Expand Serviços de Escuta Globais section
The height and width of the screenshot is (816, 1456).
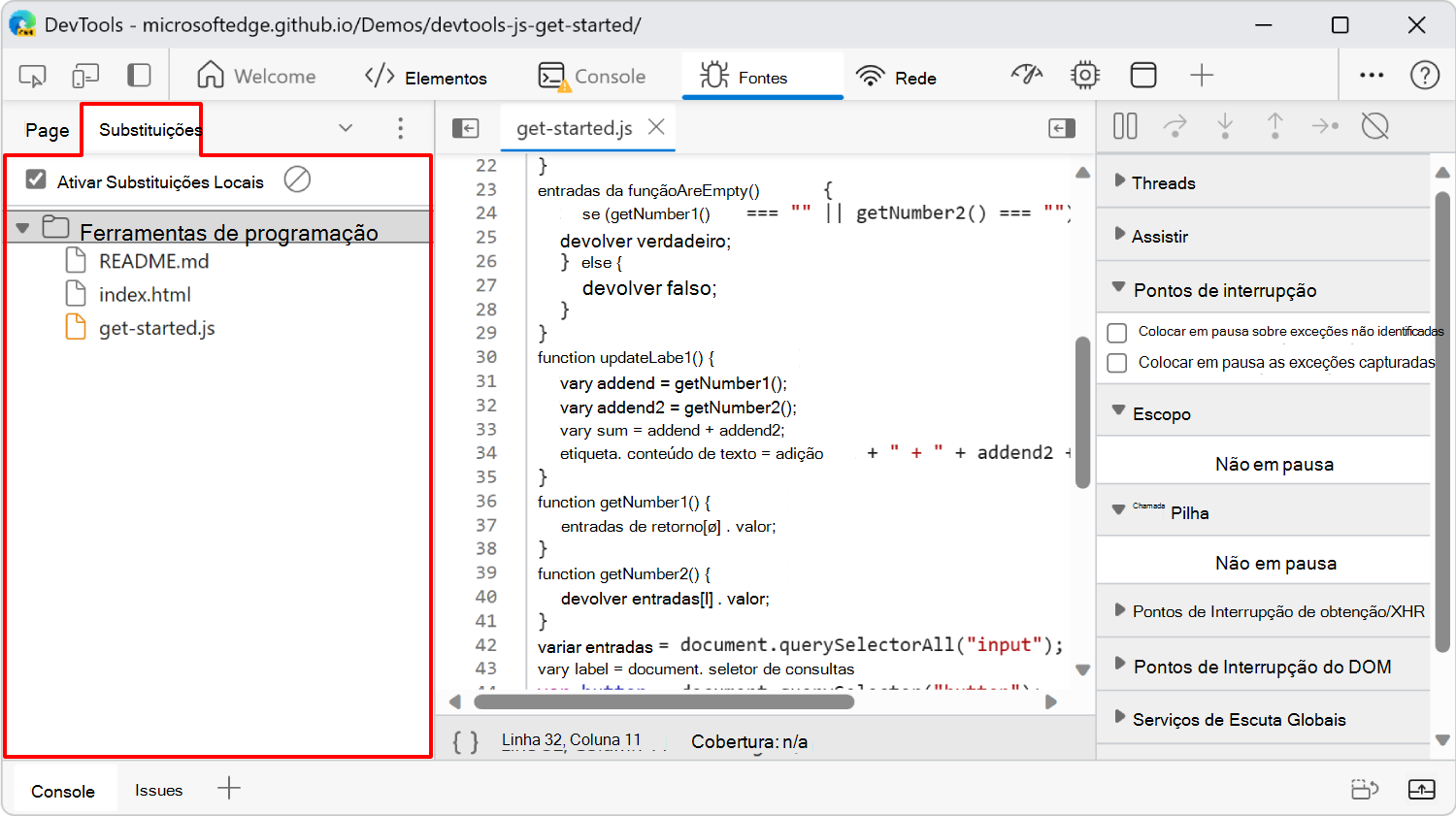[x=1120, y=717]
